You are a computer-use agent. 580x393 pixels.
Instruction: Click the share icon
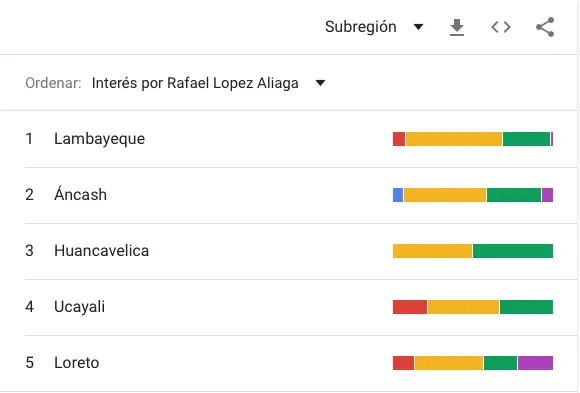pyautogui.click(x=545, y=27)
